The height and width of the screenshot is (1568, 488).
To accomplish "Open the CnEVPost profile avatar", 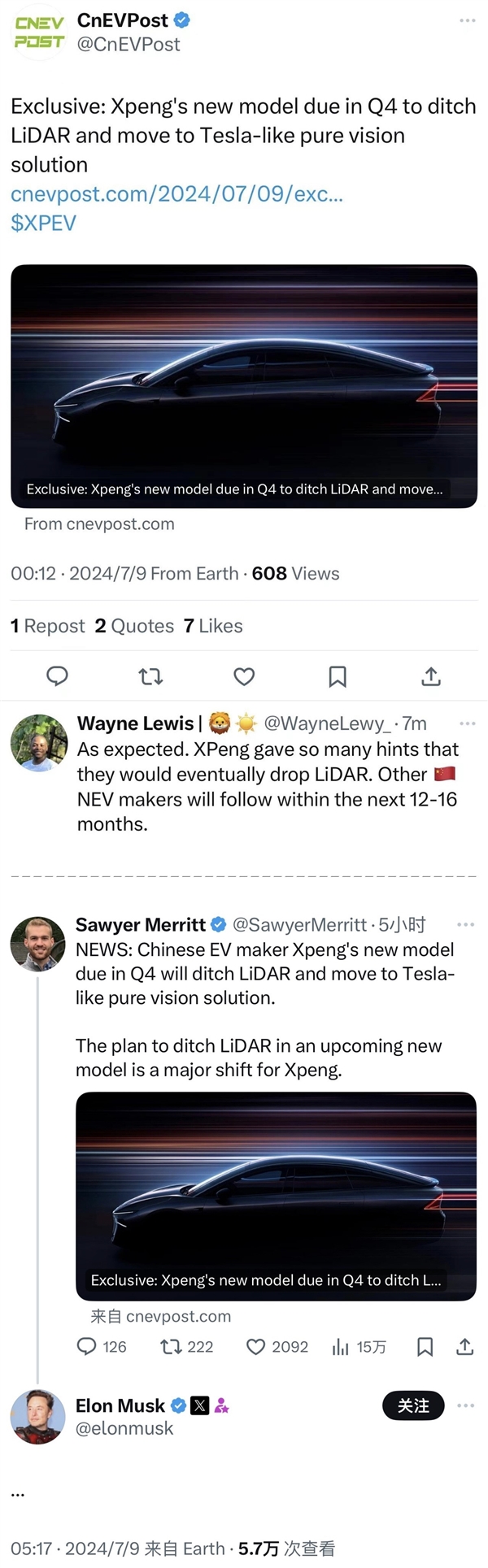I will [39, 33].
